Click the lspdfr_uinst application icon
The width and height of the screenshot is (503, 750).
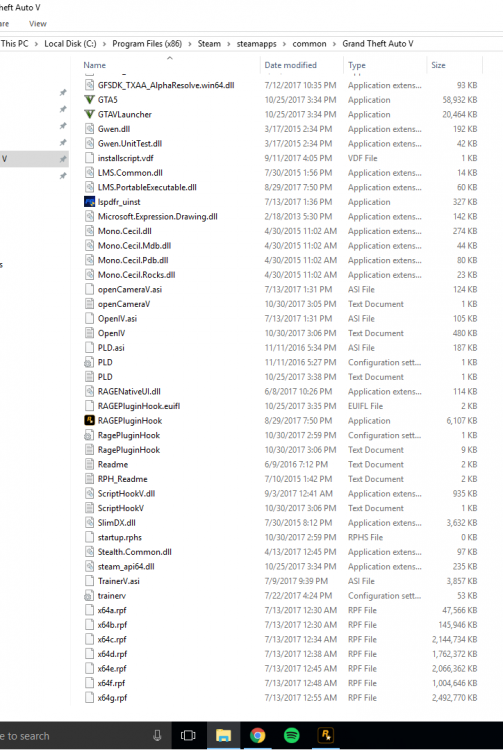89,202
